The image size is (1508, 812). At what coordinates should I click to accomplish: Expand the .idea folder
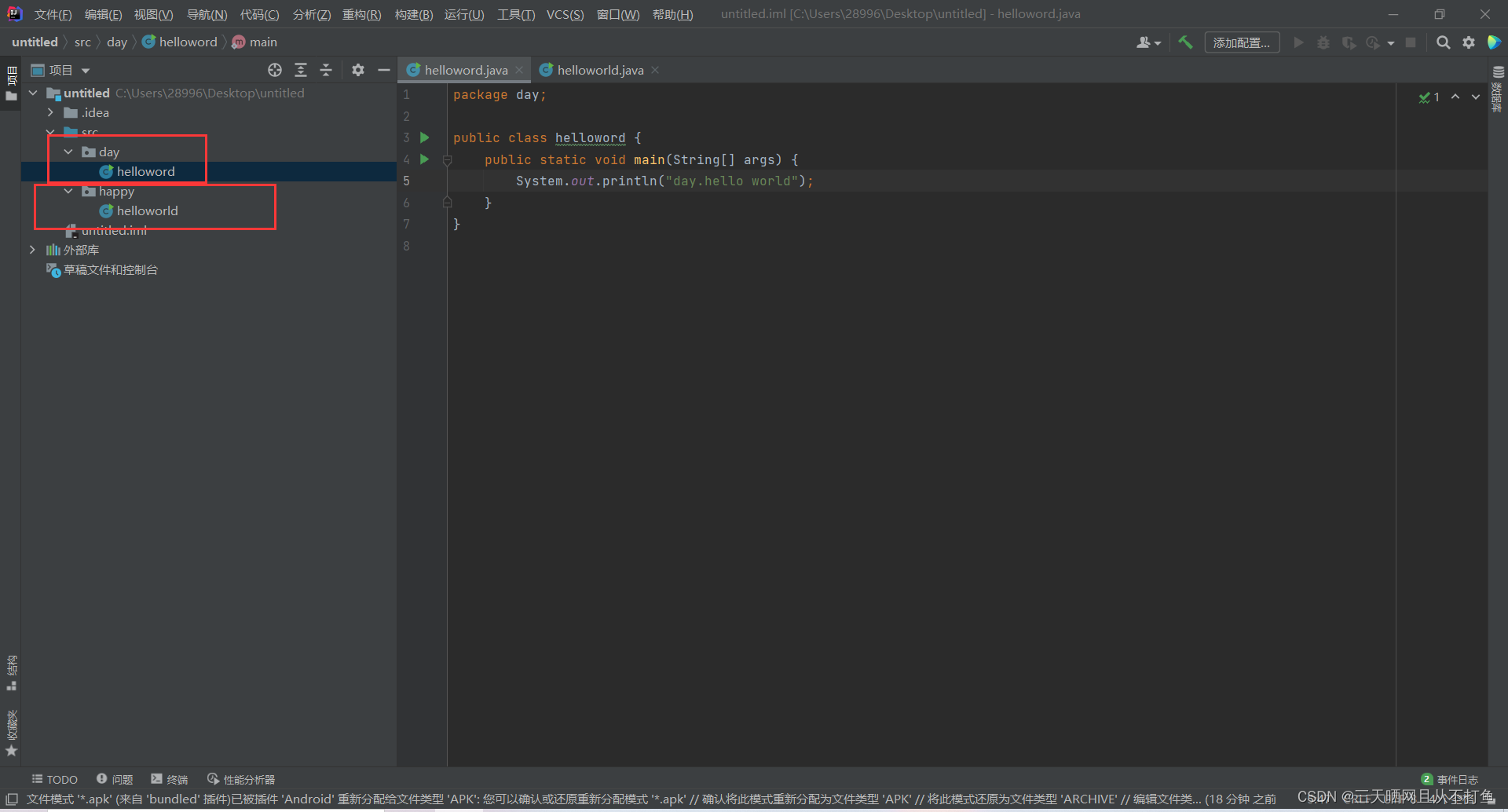[x=50, y=112]
